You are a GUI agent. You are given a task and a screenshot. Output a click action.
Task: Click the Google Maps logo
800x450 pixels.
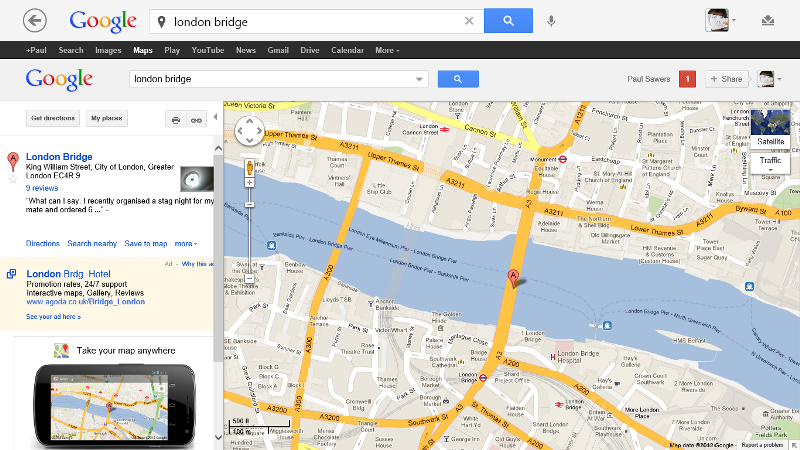pyautogui.click(x=59, y=79)
